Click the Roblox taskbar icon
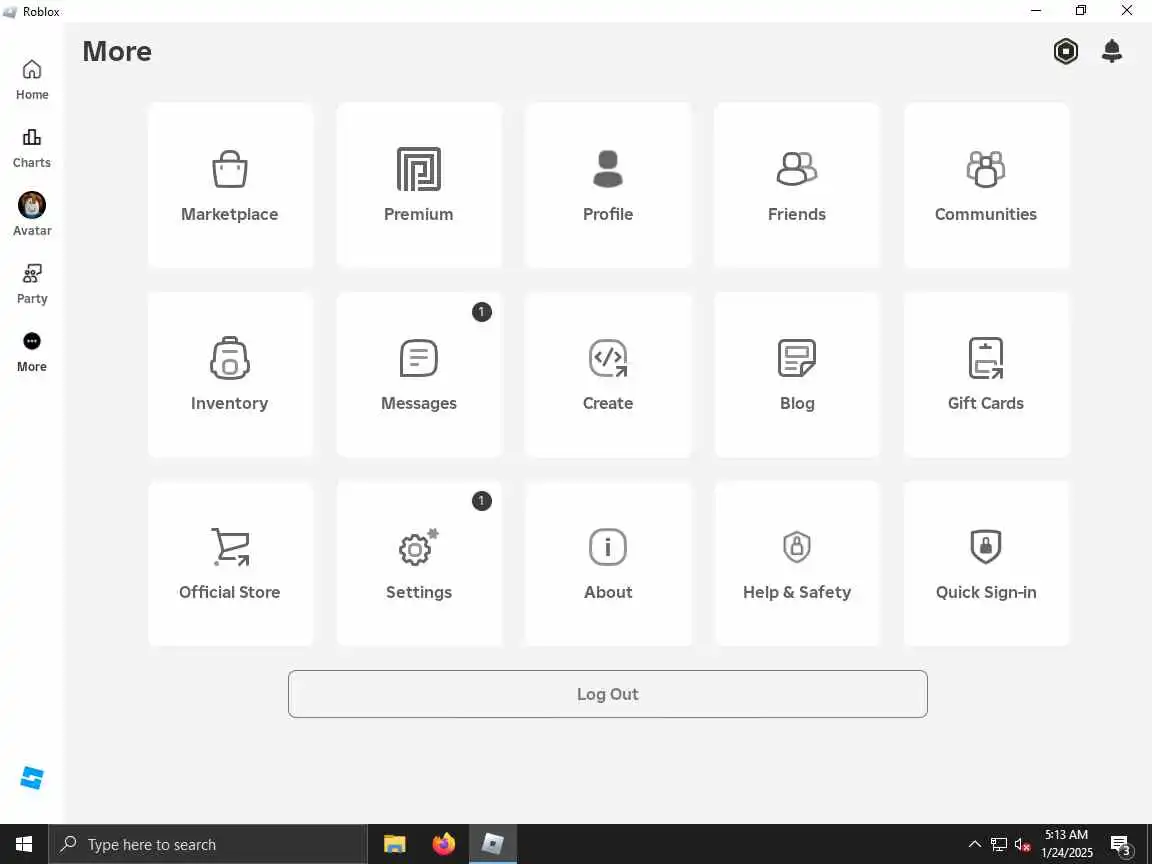The height and width of the screenshot is (864, 1152). click(492, 844)
